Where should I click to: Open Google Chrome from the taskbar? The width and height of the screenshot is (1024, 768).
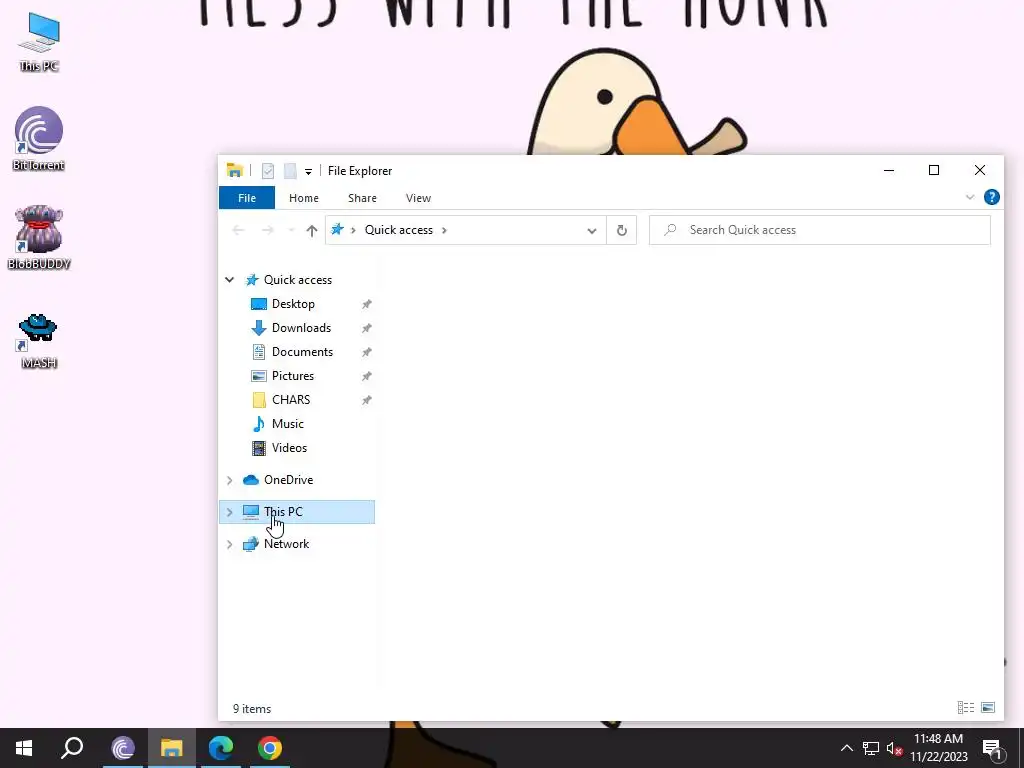[270, 748]
